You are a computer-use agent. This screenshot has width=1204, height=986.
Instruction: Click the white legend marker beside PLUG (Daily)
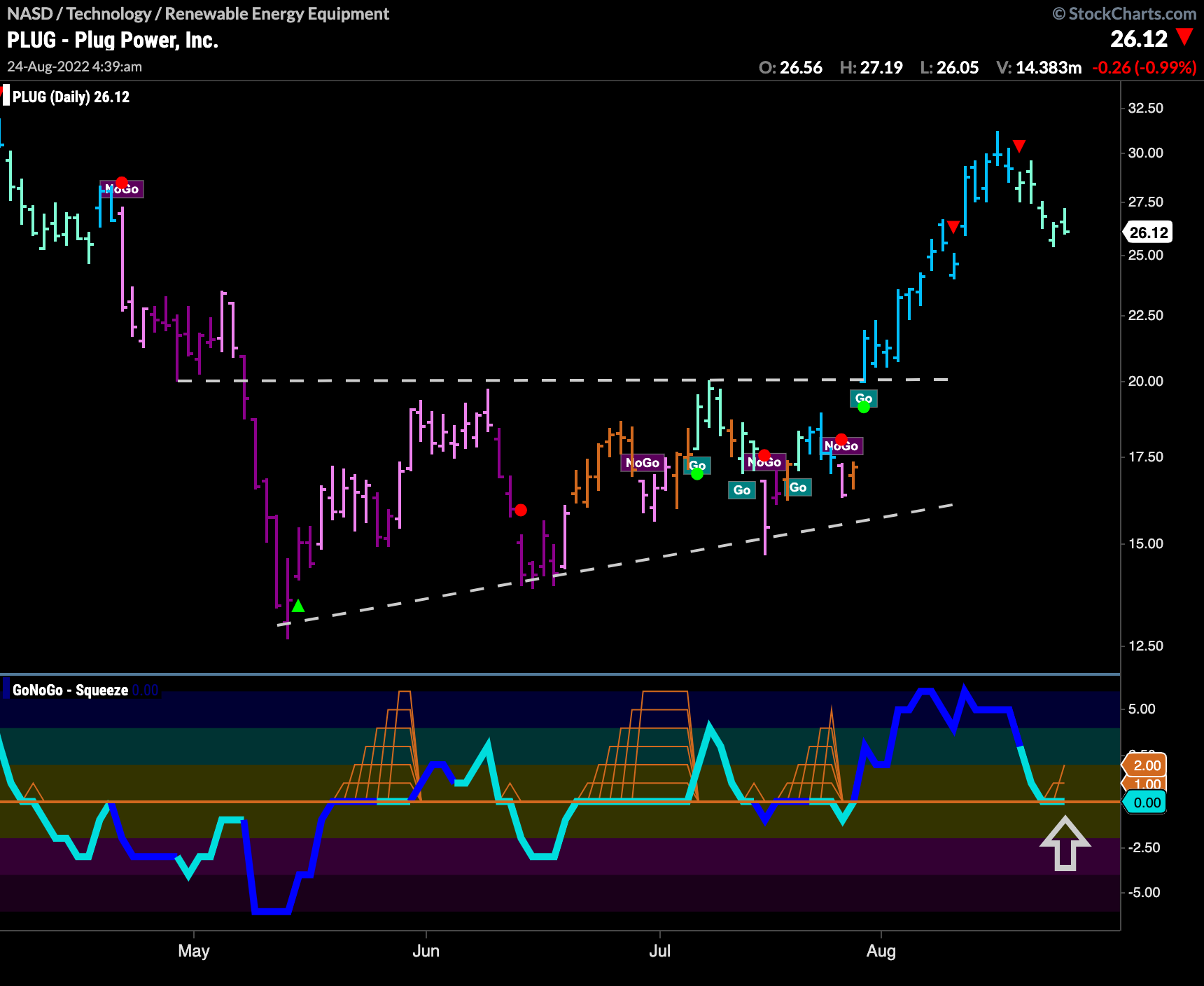pyautogui.click(x=6, y=96)
